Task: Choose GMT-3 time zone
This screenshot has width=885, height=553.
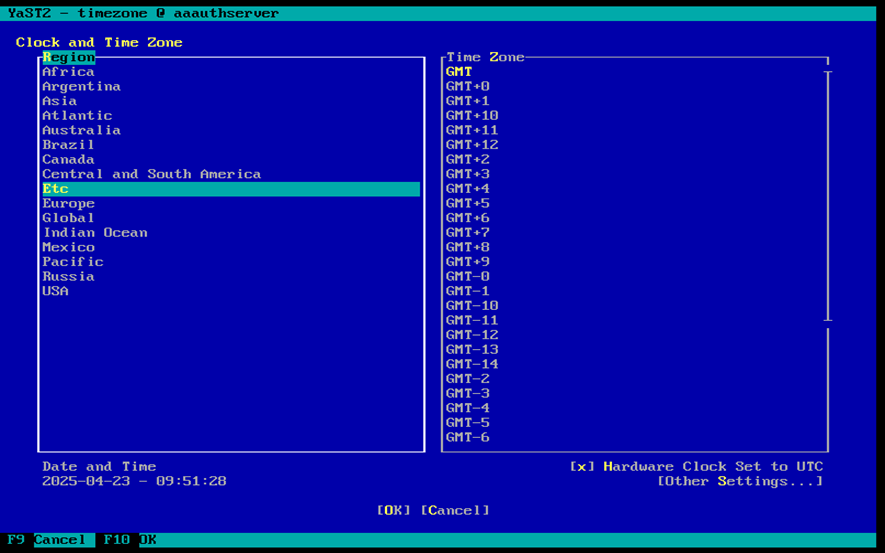Action: coord(468,394)
